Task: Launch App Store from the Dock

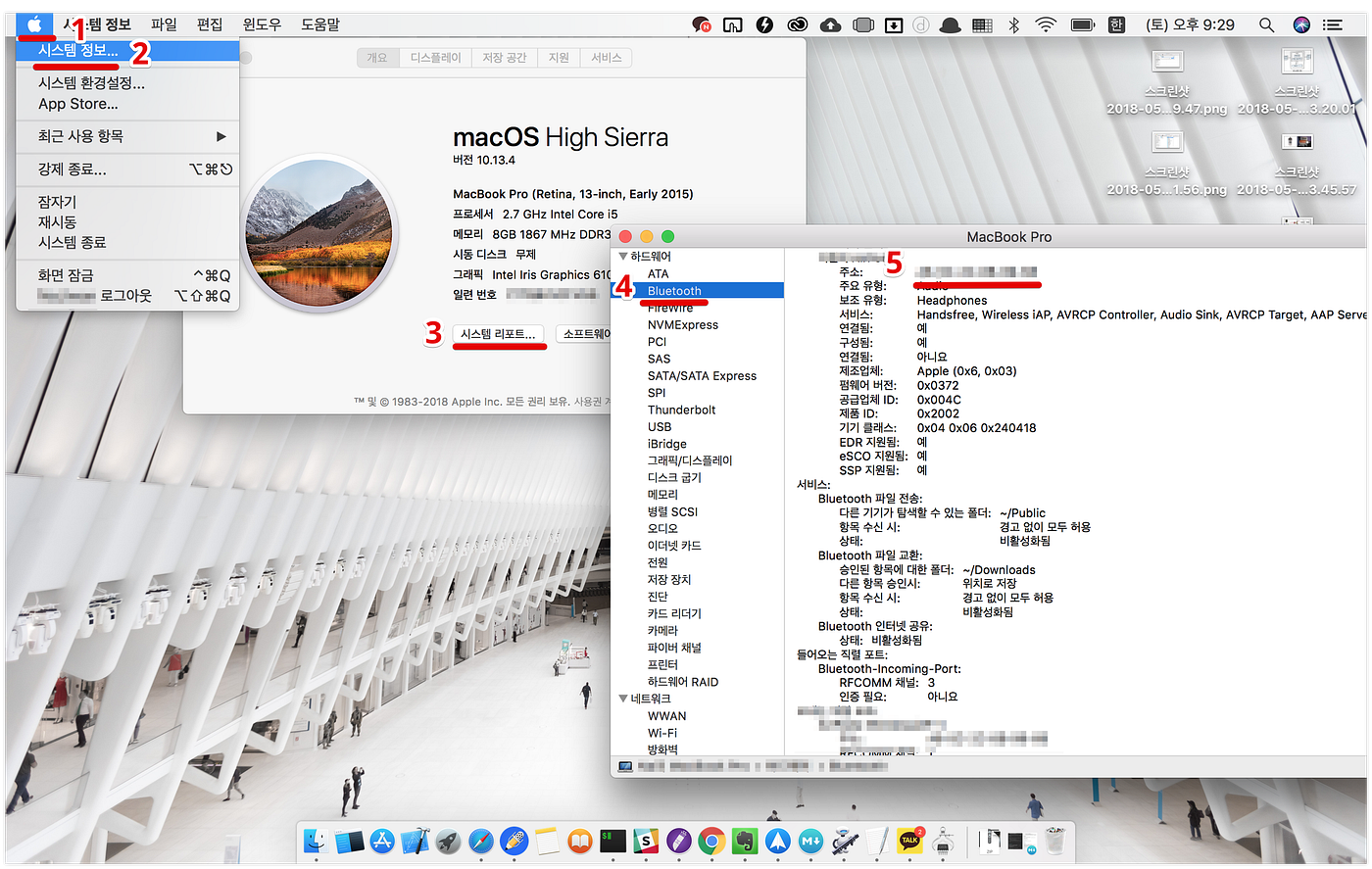Action: tap(382, 841)
